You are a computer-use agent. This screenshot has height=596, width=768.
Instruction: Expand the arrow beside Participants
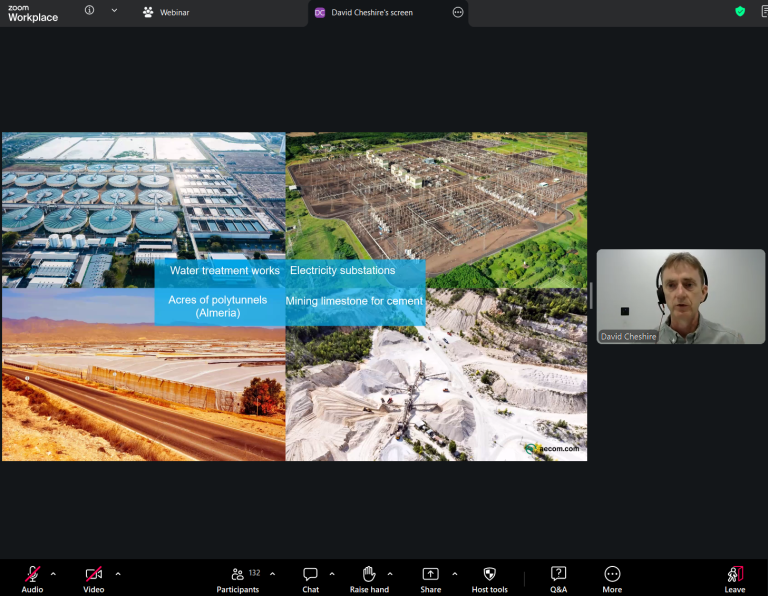pos(272,574)
